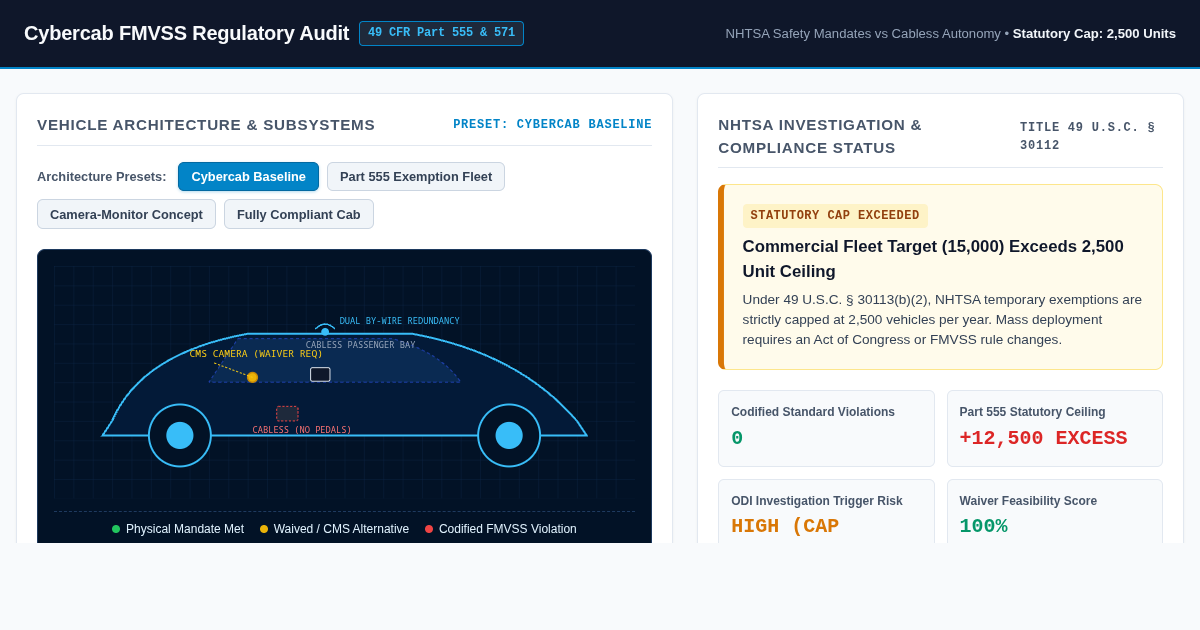Click the HIGH (CAP risk value

(x=785, y=526)
